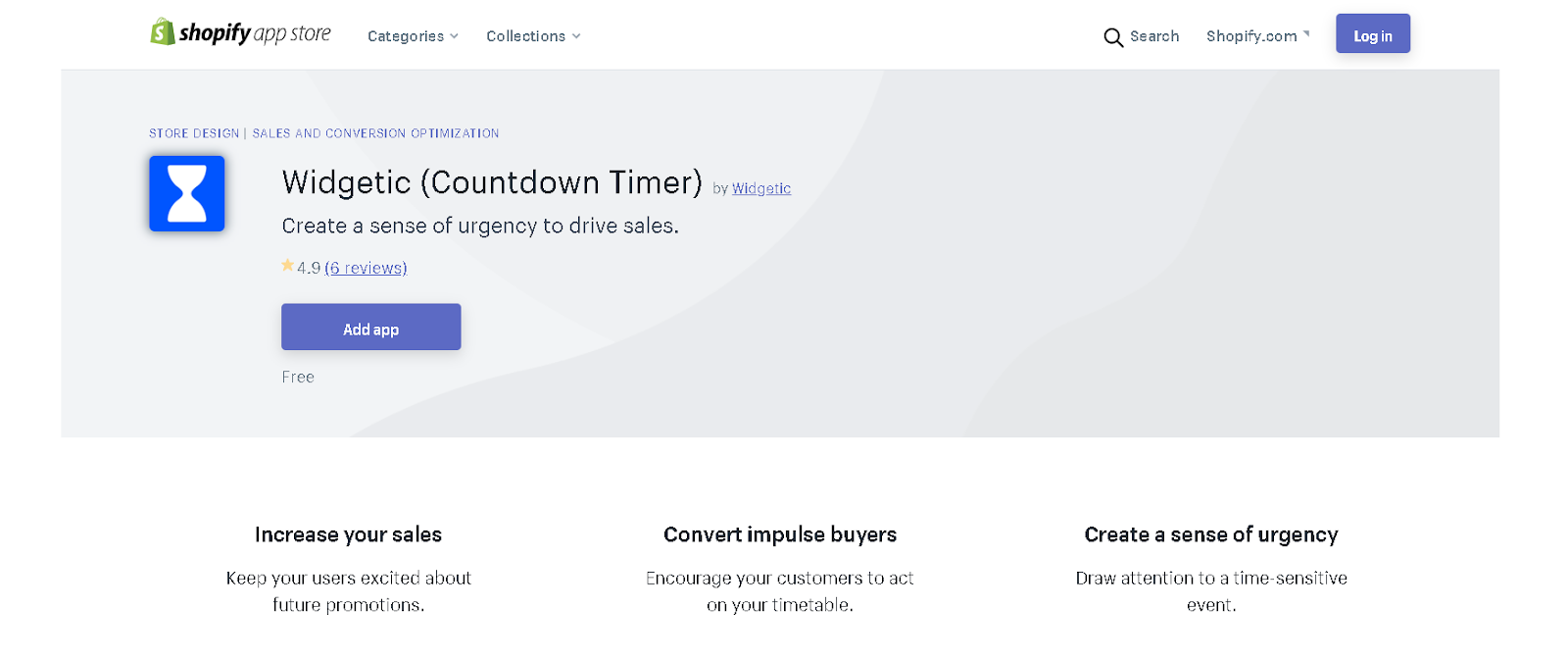Click the magnifying glass search icon

point(1113,37)
